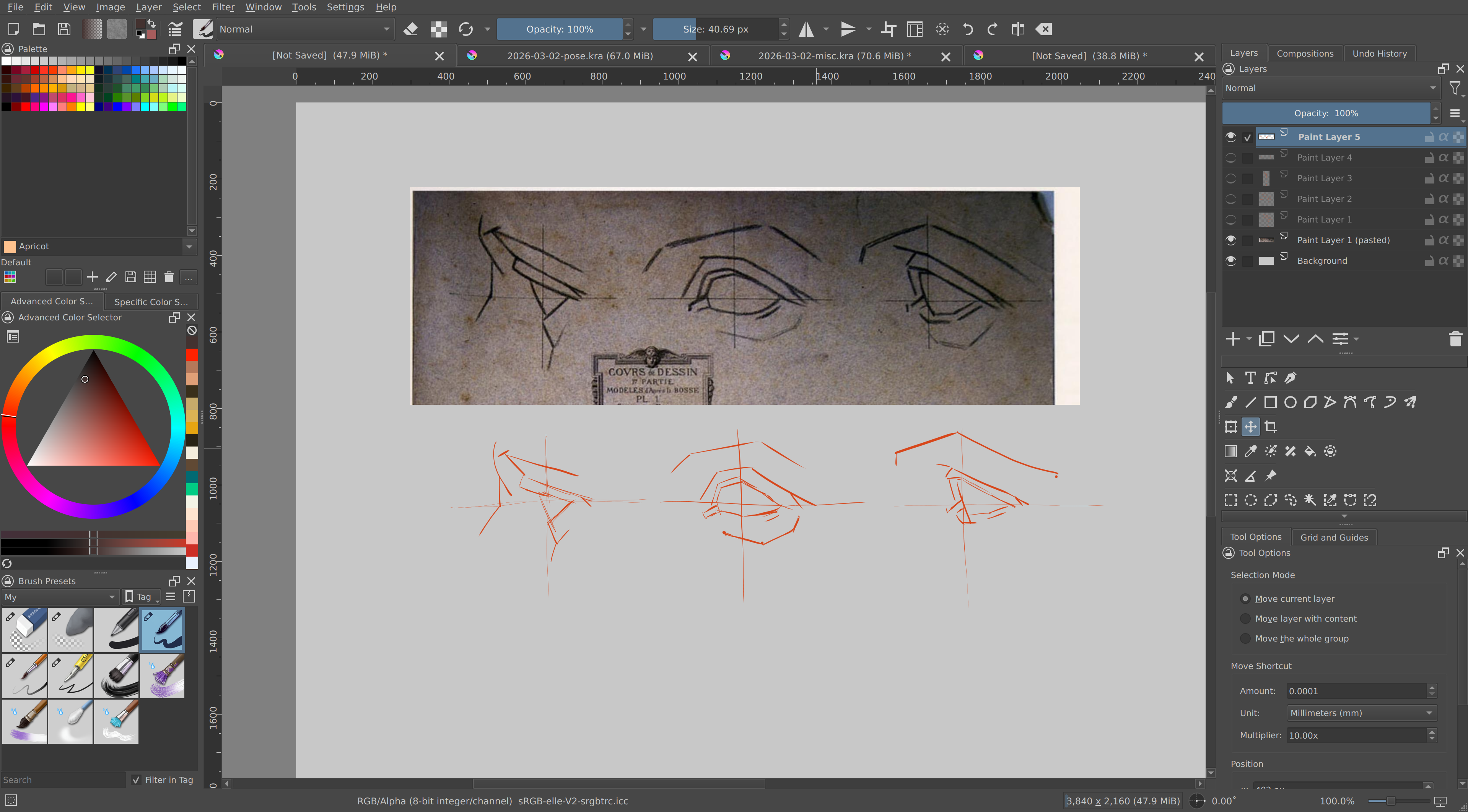Open the brush preset tag dropdown 'My'

[x=60, y=597]
